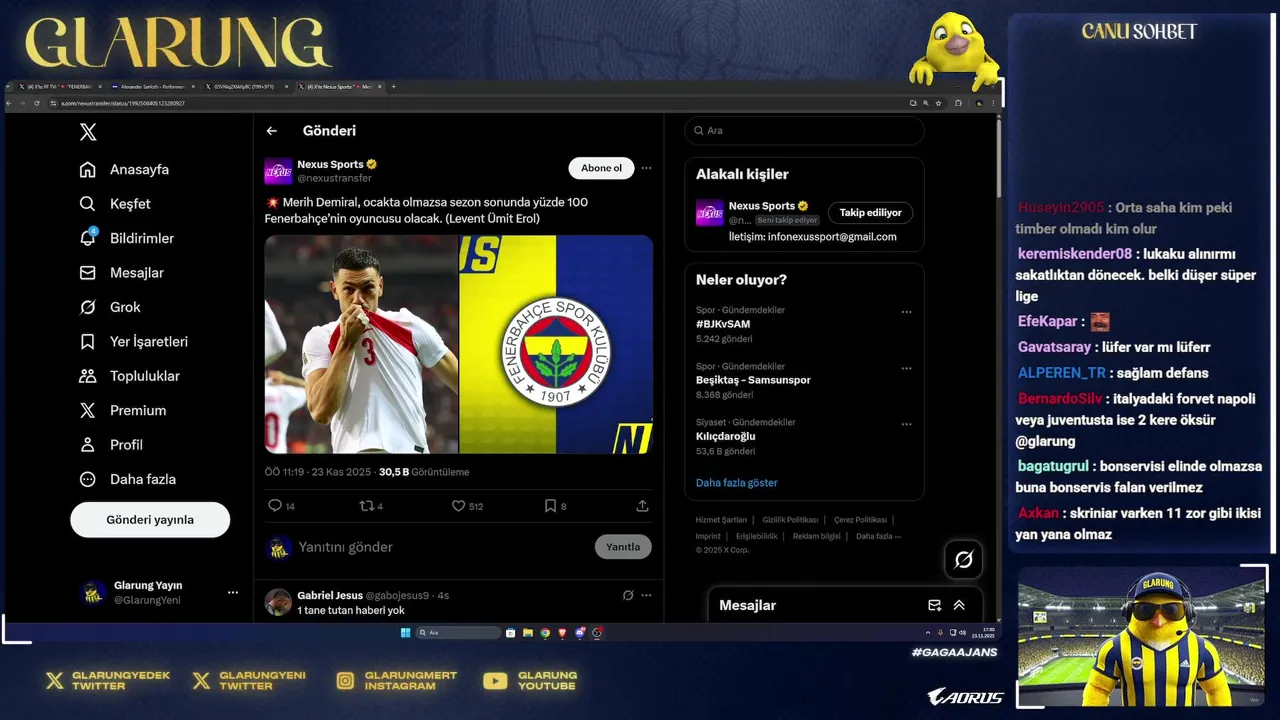The image size is (1280, 720).
Task: Open Kılıçdaroğlu trending topic
Action: point(726,436)
